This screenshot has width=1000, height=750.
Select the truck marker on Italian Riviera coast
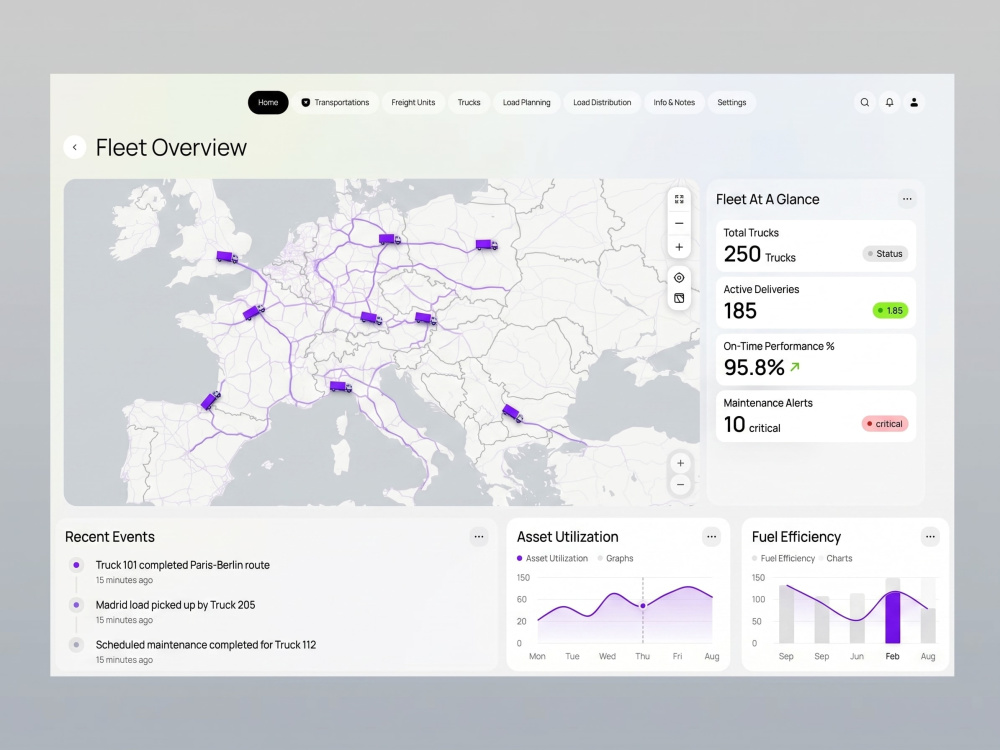tap(341, 386)
